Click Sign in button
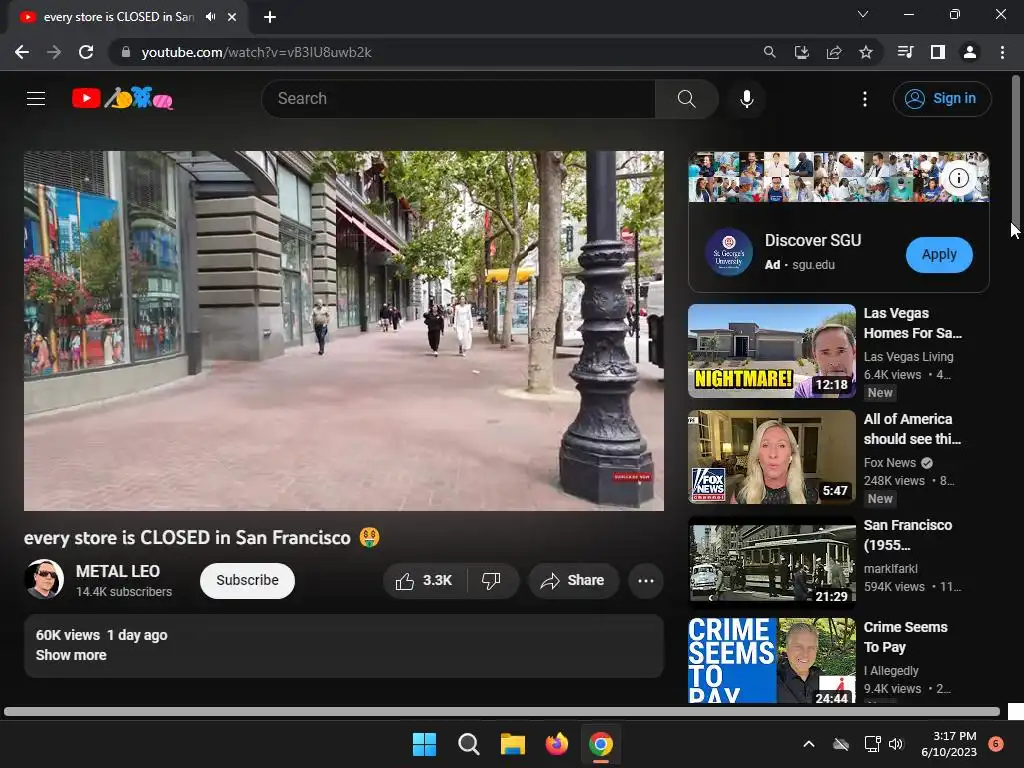This screenshot has width=1024, height=768. (942, 99)
